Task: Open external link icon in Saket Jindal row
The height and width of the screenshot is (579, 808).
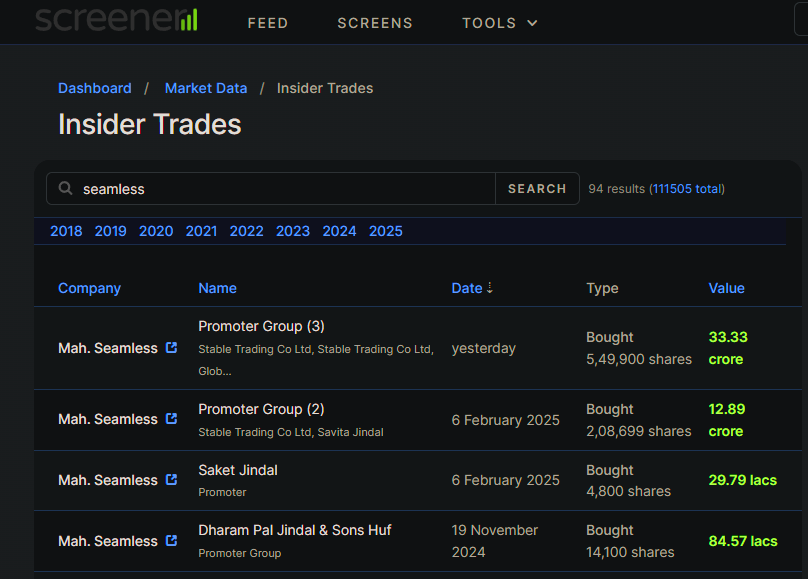Action: pos(171,480)
